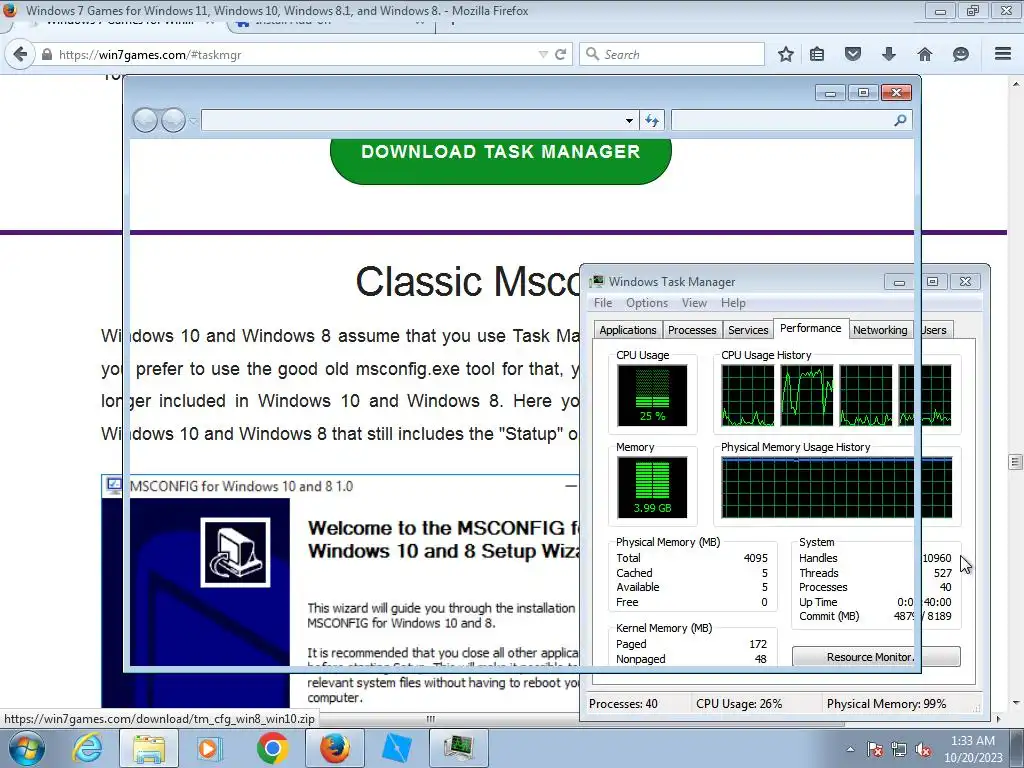The width and height of the screenshot is (1024, 768).
Task: Click refresh arrows in ghost Explorer window
Action: pos(652,120)
